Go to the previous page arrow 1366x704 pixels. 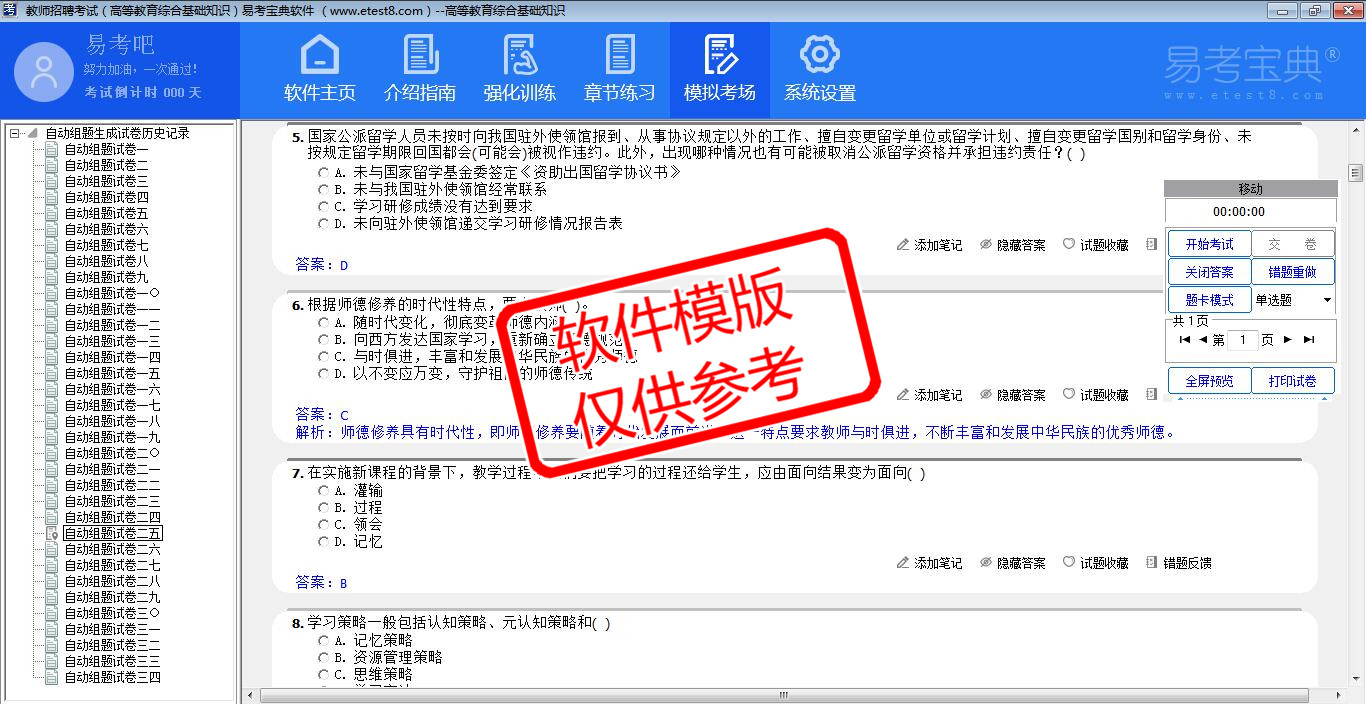pos(1203,340)
